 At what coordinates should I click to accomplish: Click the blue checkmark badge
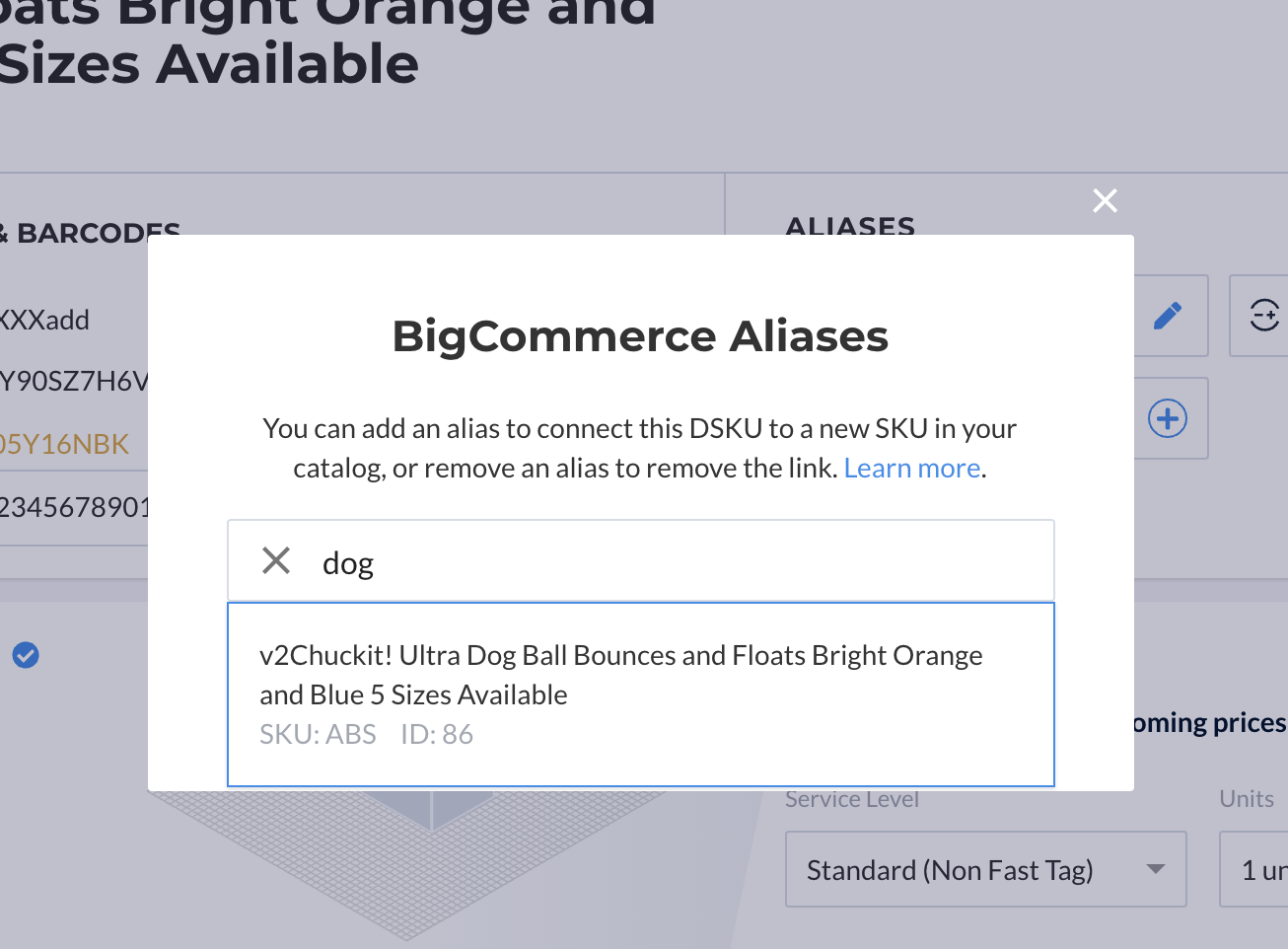26,655
